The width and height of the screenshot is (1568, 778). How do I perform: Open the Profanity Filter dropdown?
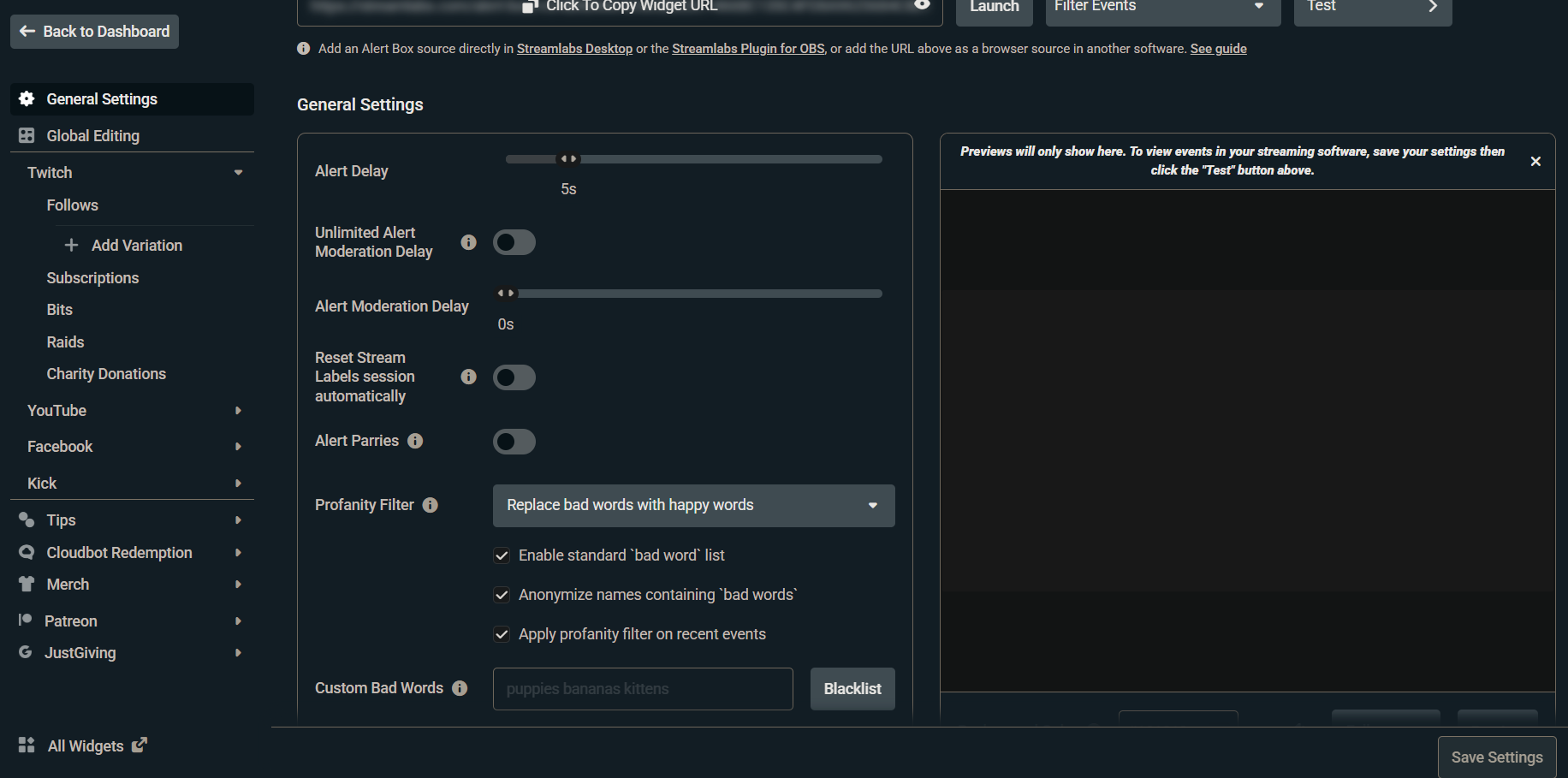(x=693, y=506)
